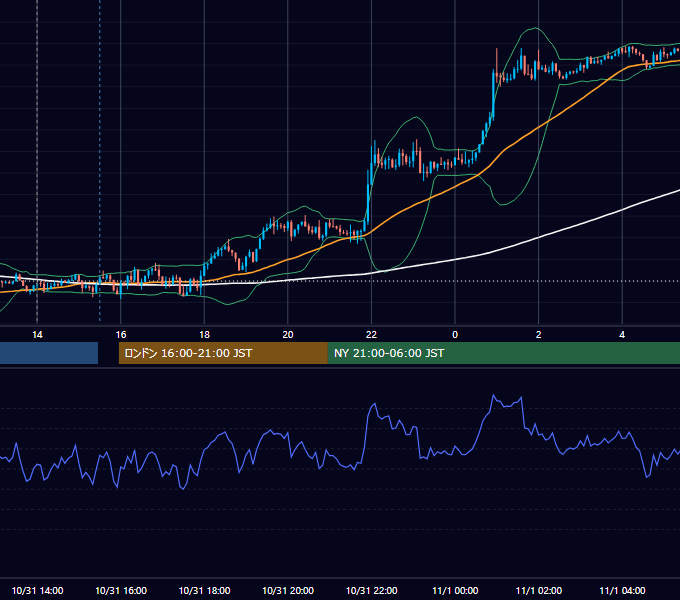Click hour label 18 on price chart axis

coord(204,335)
